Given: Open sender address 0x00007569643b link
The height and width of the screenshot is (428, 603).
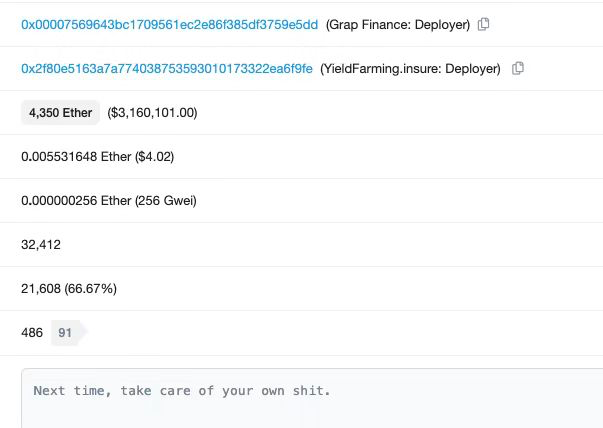Looking at the screenshot, I should [169, 24].
